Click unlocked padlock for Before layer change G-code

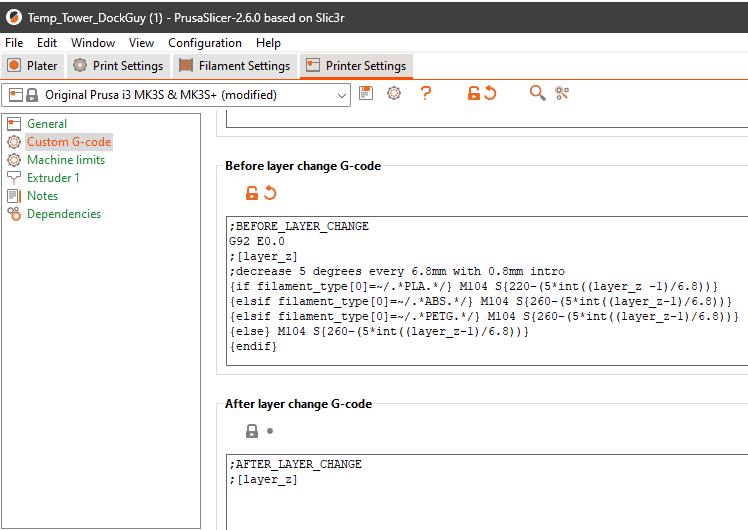click(x=252, y=193)
